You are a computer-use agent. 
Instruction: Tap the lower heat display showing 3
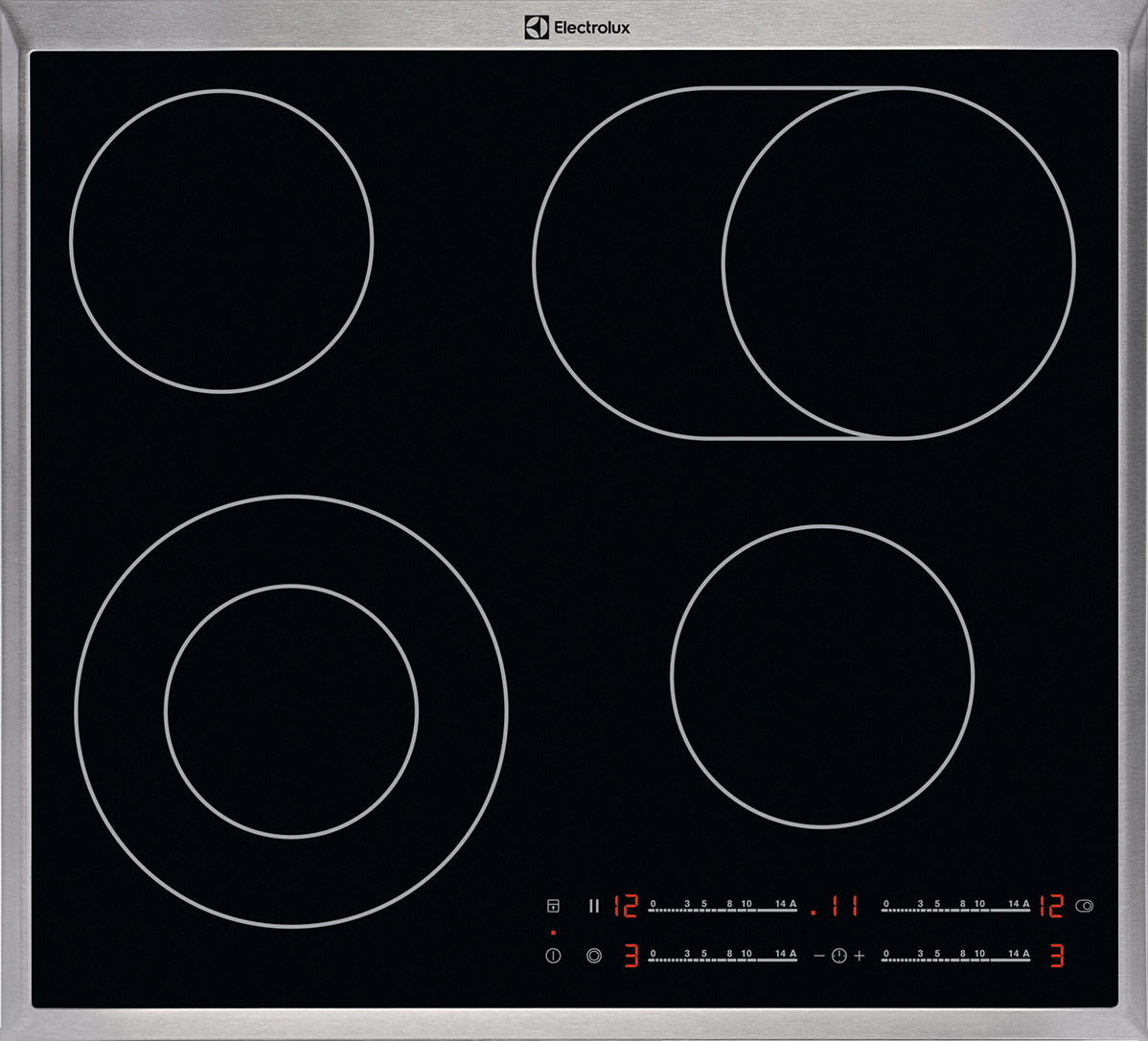[630, 956]
